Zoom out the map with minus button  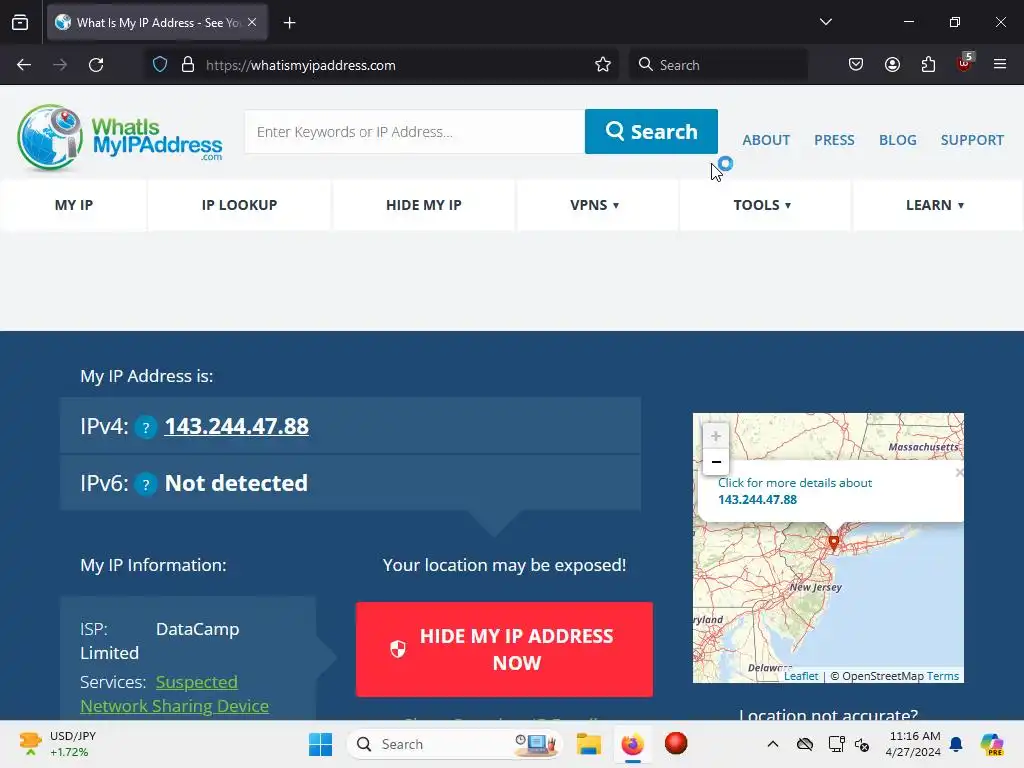click(716, 462)
